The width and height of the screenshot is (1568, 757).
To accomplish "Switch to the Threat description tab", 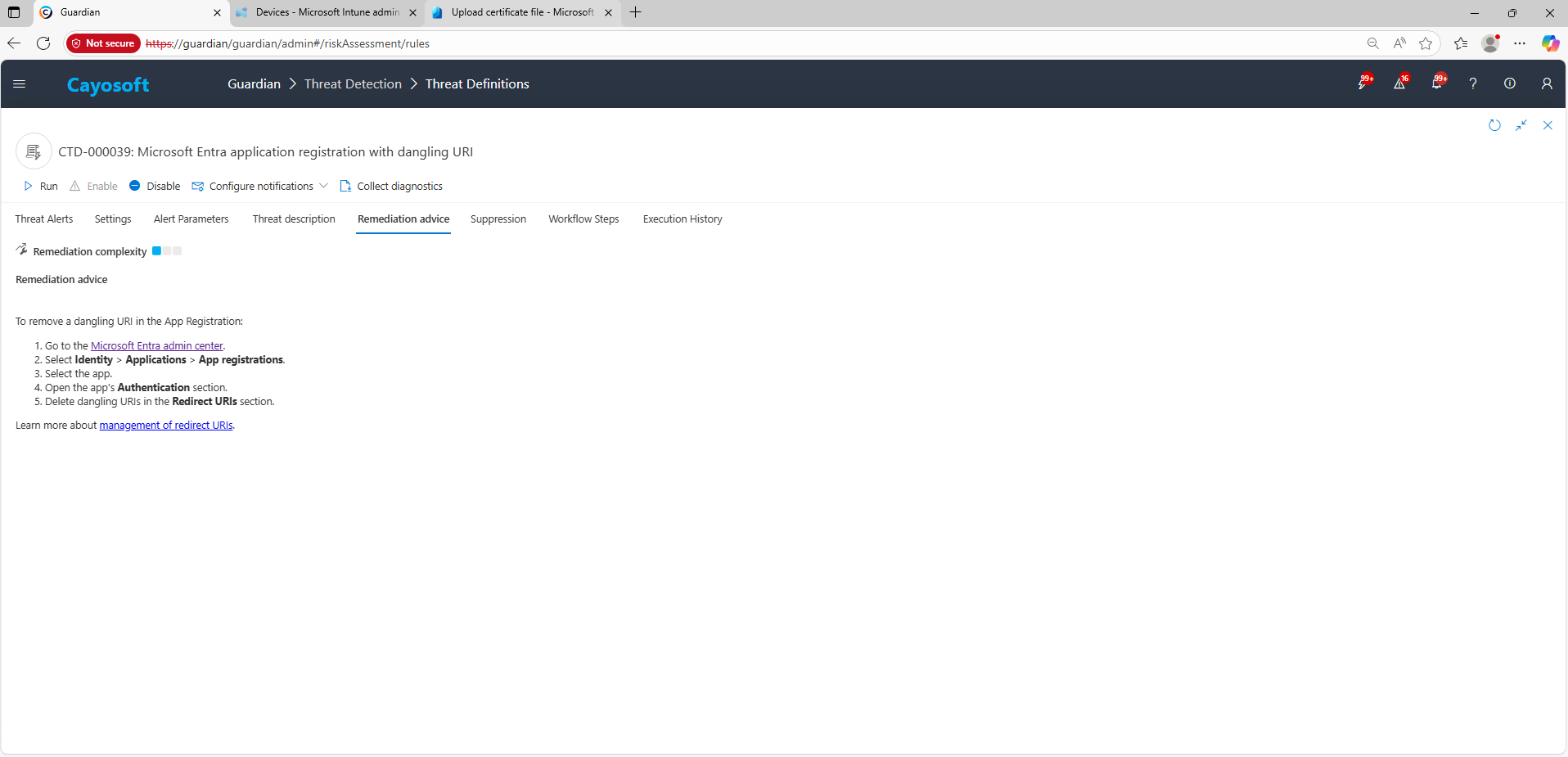I will pyautogui.click(x=294, y=219).
